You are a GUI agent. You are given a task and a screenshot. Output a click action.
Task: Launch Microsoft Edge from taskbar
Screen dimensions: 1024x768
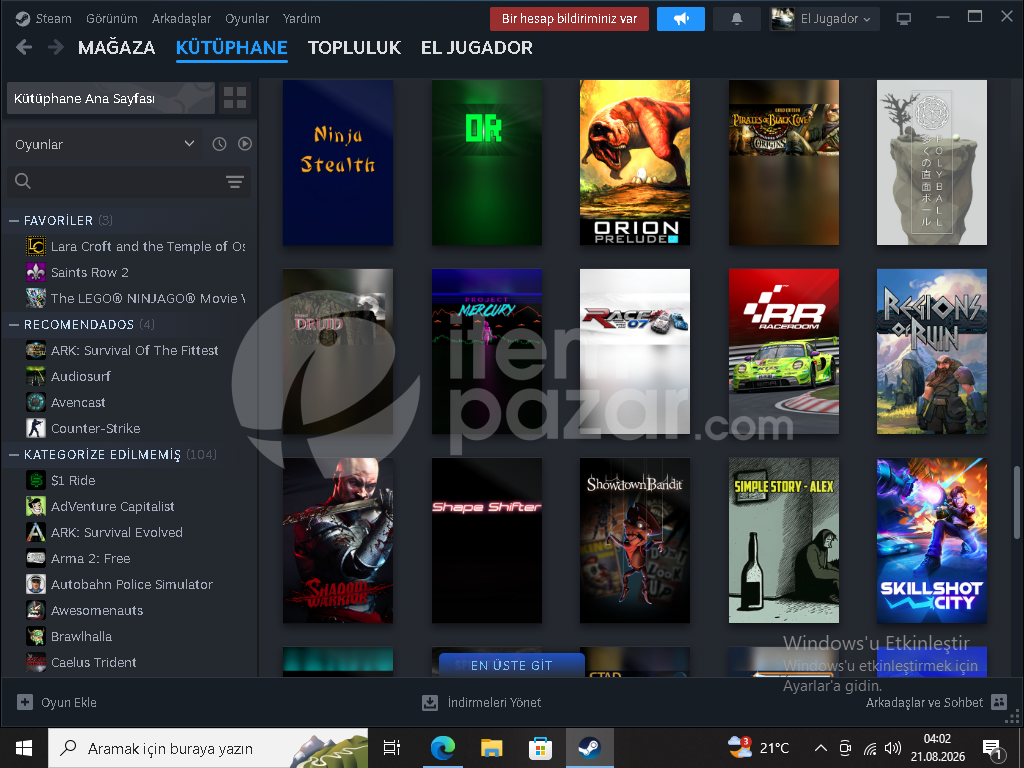pyautogui.click(x=443, y=748)
